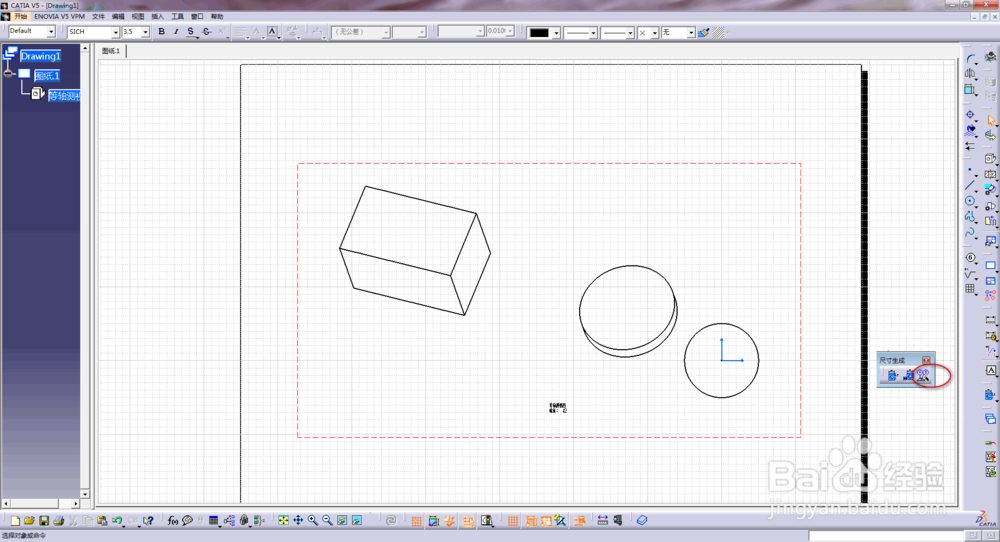Open the 无 layer dropdown
The image size is (1000, 542).
[691, 33]
